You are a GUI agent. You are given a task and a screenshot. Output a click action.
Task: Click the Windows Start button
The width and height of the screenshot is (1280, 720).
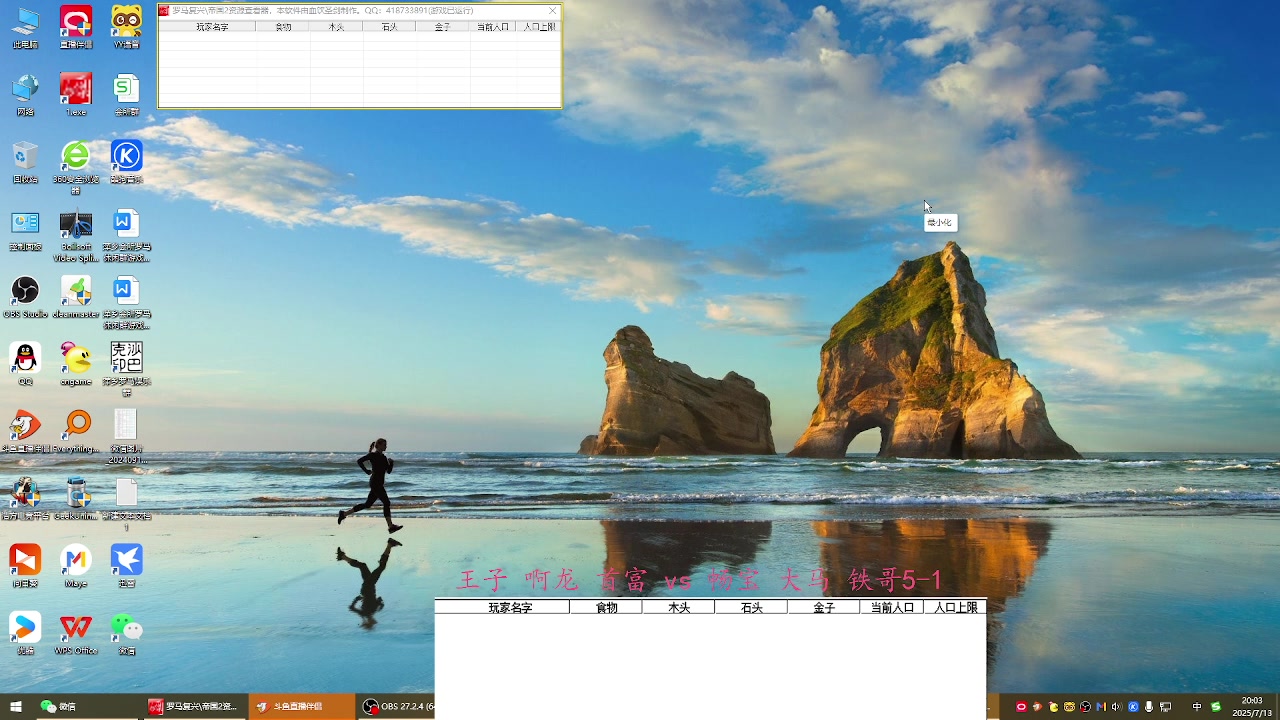click(x=16, y=707)
